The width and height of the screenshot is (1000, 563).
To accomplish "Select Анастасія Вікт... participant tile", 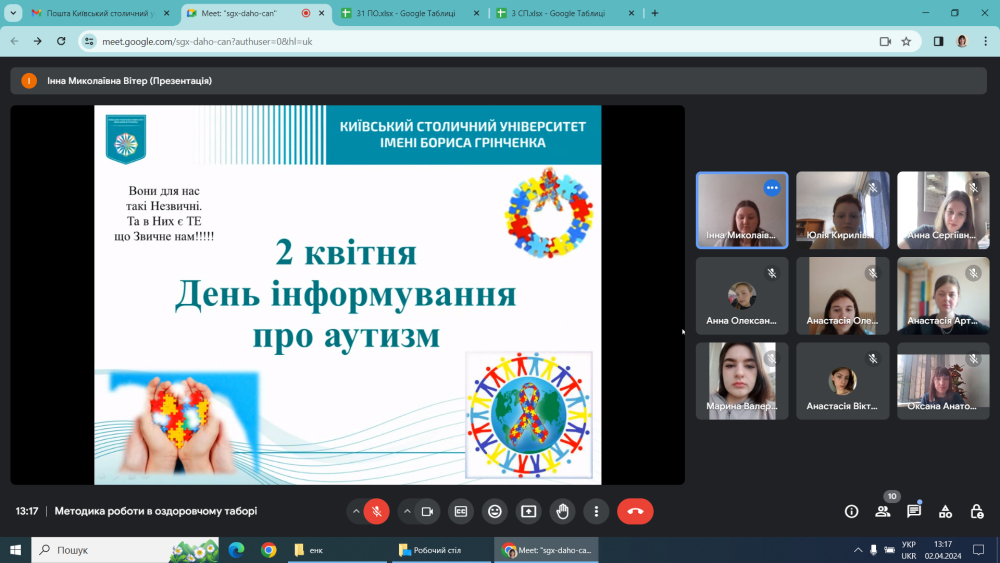I will click(842, 381).
